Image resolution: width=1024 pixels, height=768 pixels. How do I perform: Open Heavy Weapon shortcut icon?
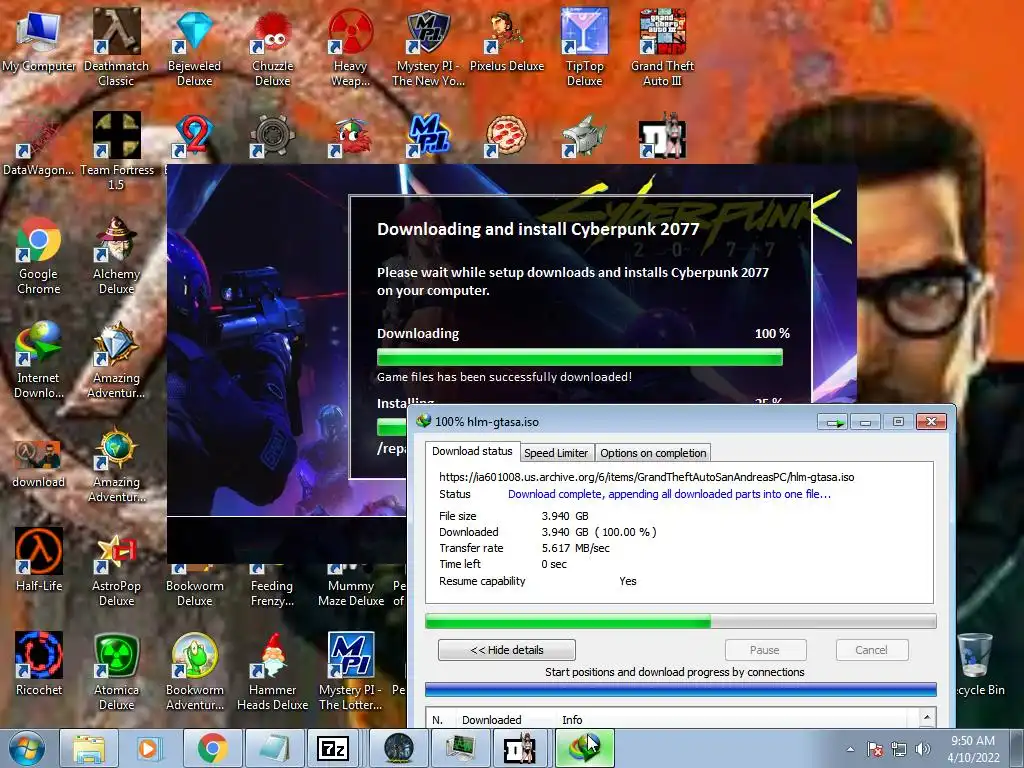click(351, 48)
